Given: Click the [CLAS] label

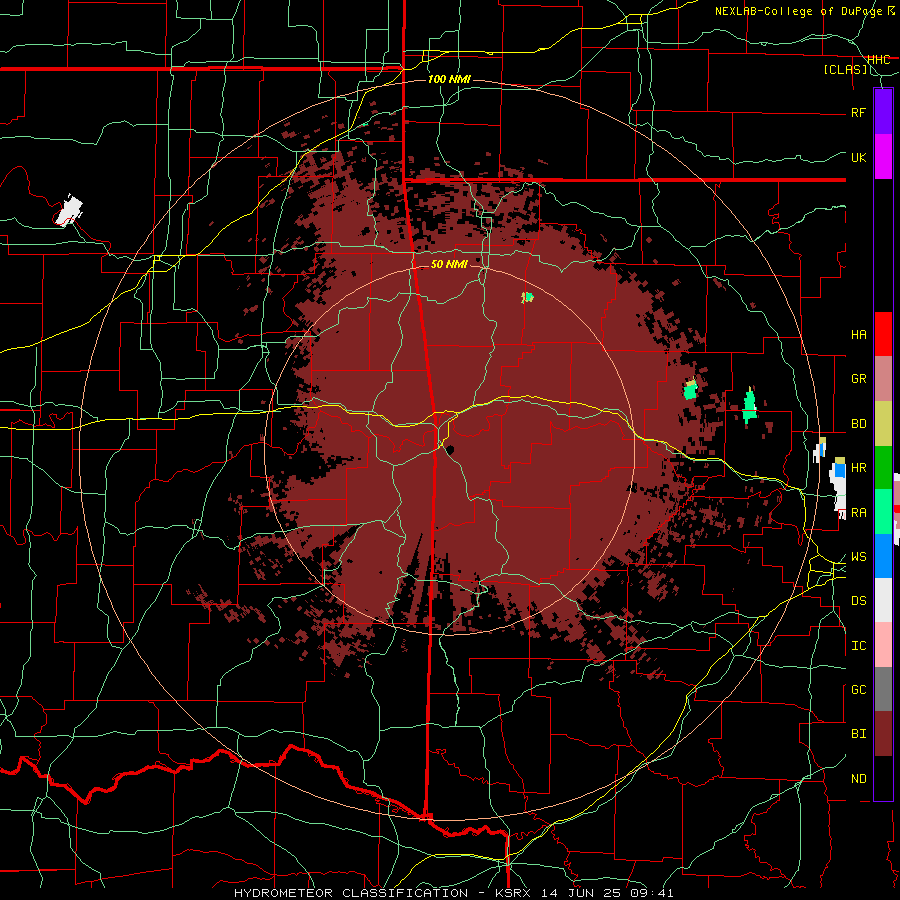Looking at the screenshot, I should [845, 70].
